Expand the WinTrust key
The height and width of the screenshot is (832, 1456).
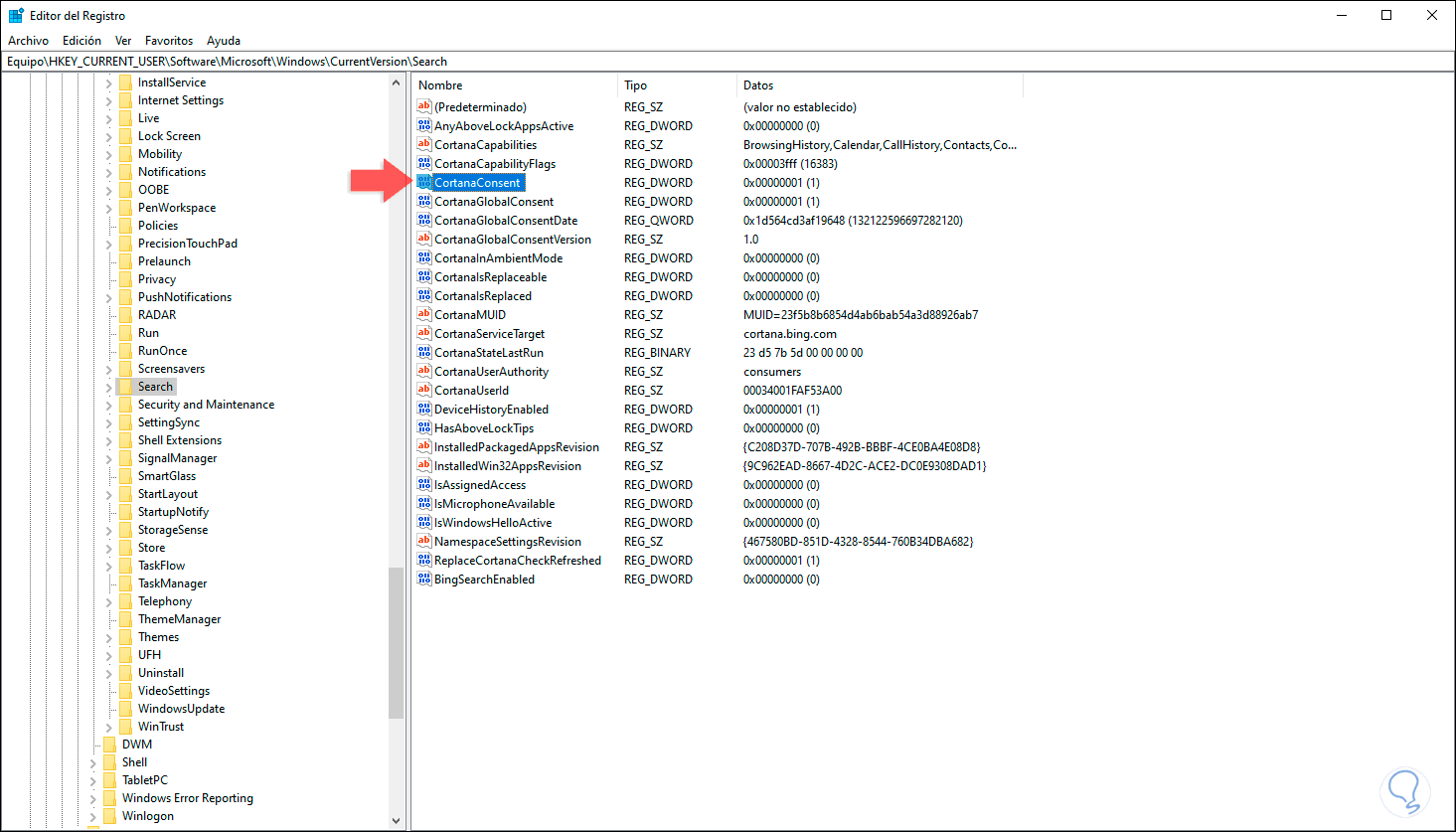(109, 727)
